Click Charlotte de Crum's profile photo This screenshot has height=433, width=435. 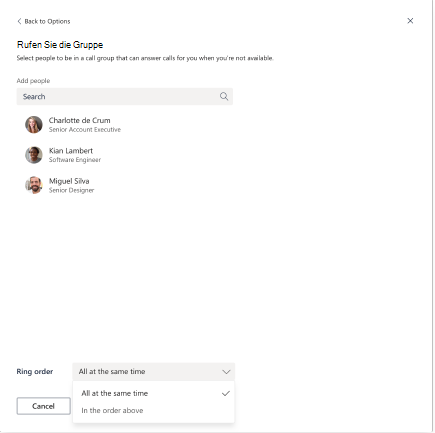34,125
